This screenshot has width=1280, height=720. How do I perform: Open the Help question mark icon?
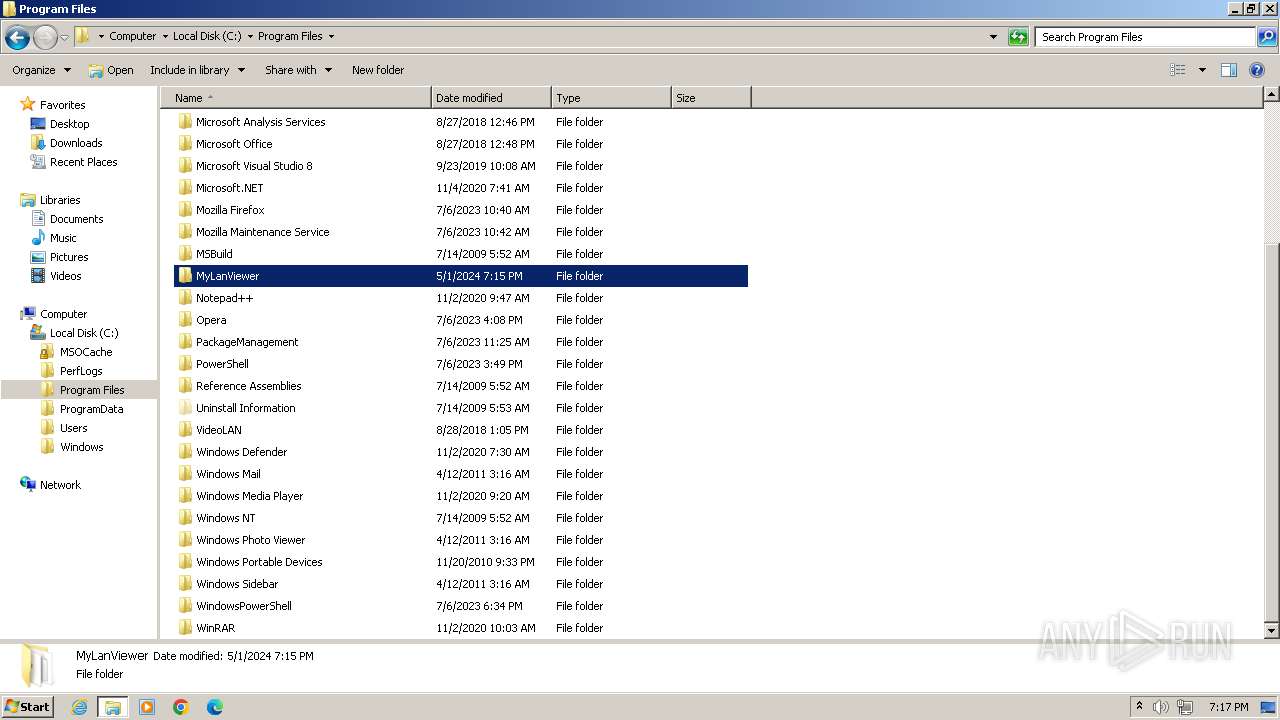click(1257, 70)
